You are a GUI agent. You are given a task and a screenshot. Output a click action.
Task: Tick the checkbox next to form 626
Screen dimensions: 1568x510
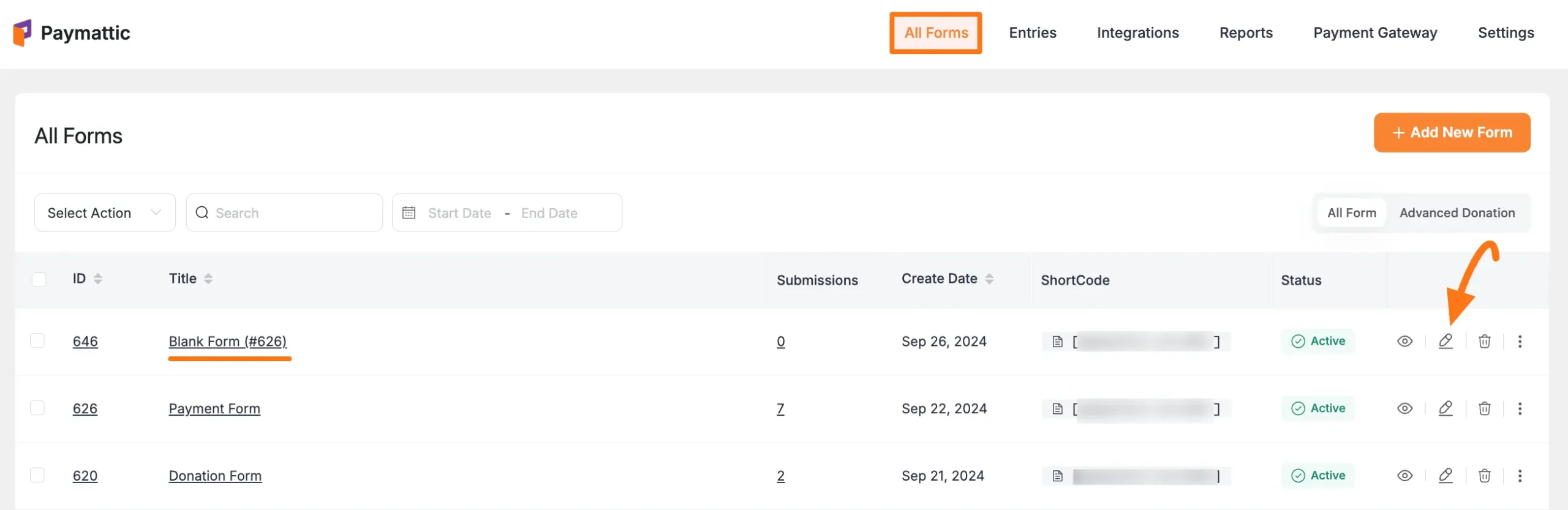click(x=38, y=408)
